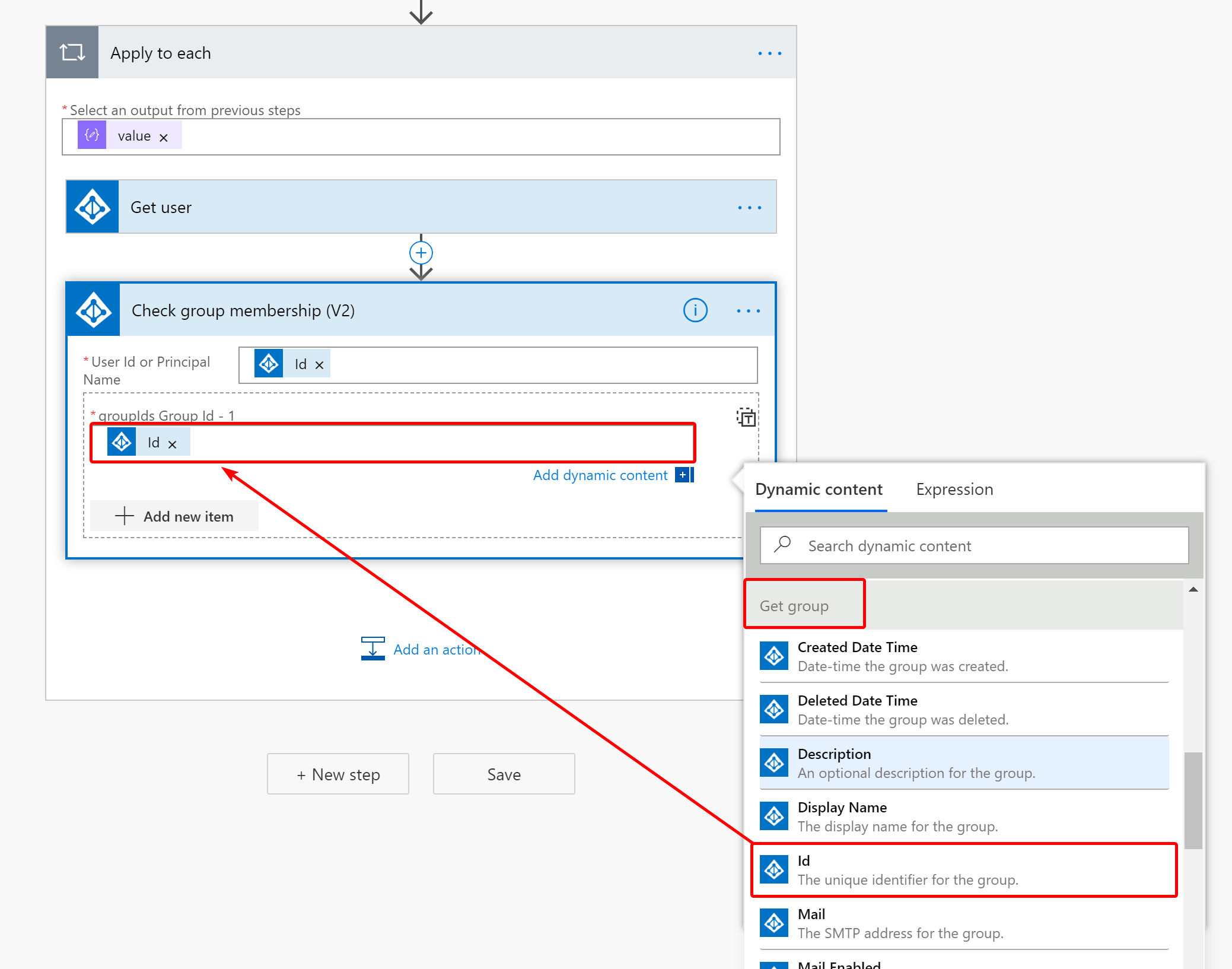Screen dimensions: 1232x969
Task: Click the Get user Azure AD icon
Action: [93, 207]
